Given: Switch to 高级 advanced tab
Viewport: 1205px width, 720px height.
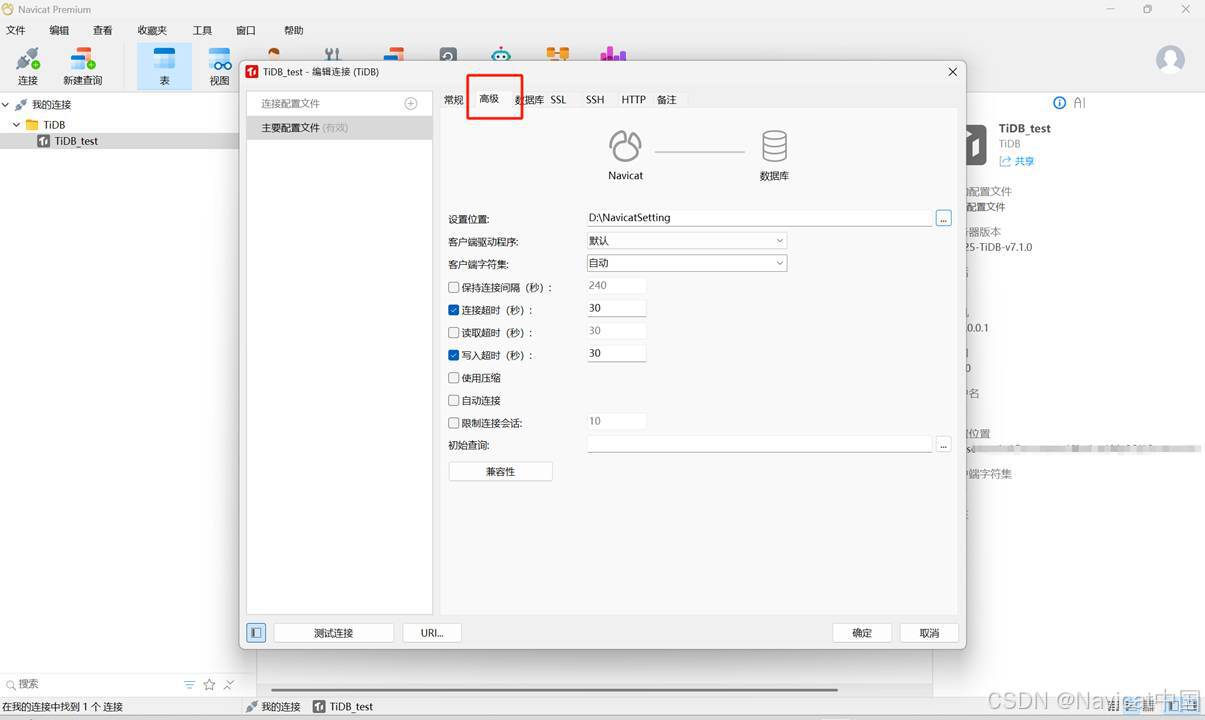Looking at the screenshot, I should point(489,99).
